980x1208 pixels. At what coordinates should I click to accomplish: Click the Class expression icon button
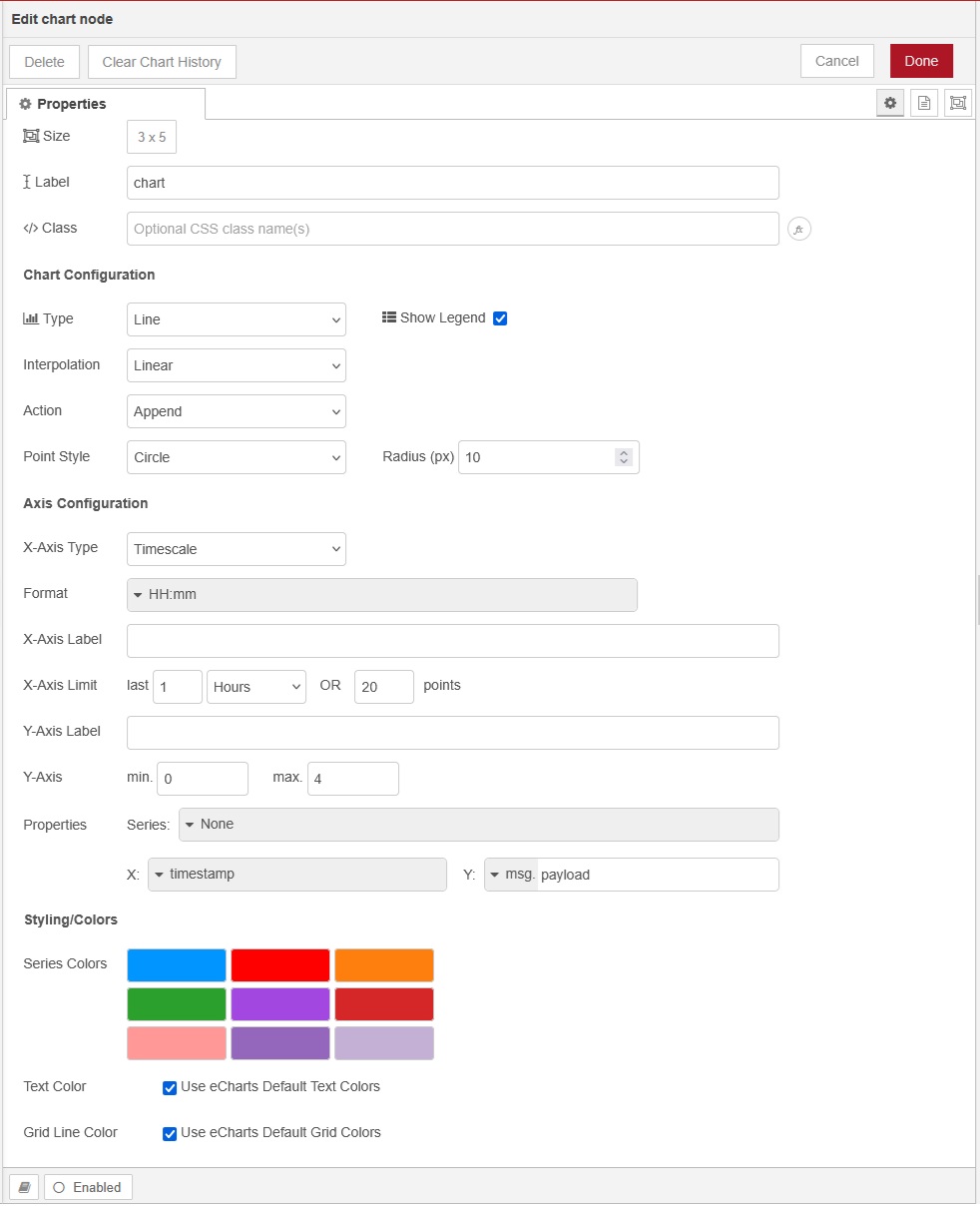click(x=799, y=229)
